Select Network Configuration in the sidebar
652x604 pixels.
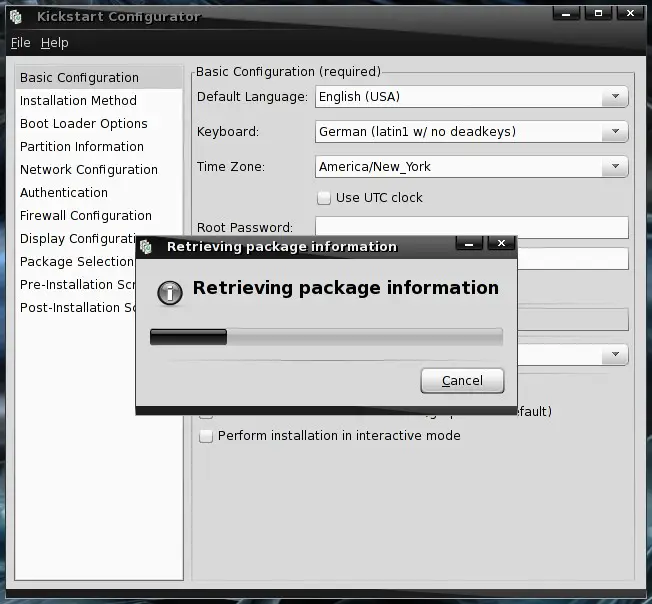pyautogui.click(x=89, y=169)
